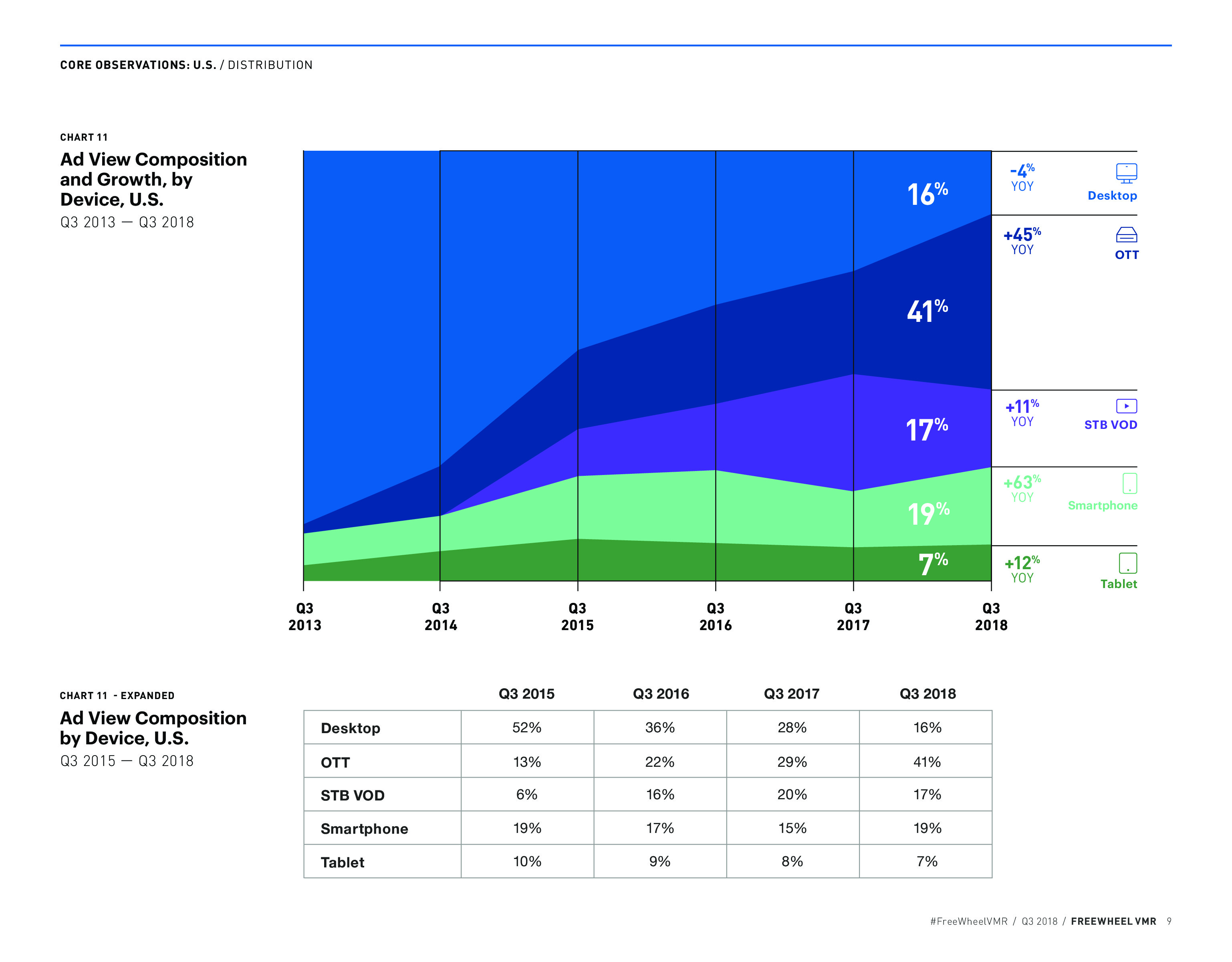Click the Q3 2018 table column header
Viewport: 1232px width, 962px height.
coord(928,694)
